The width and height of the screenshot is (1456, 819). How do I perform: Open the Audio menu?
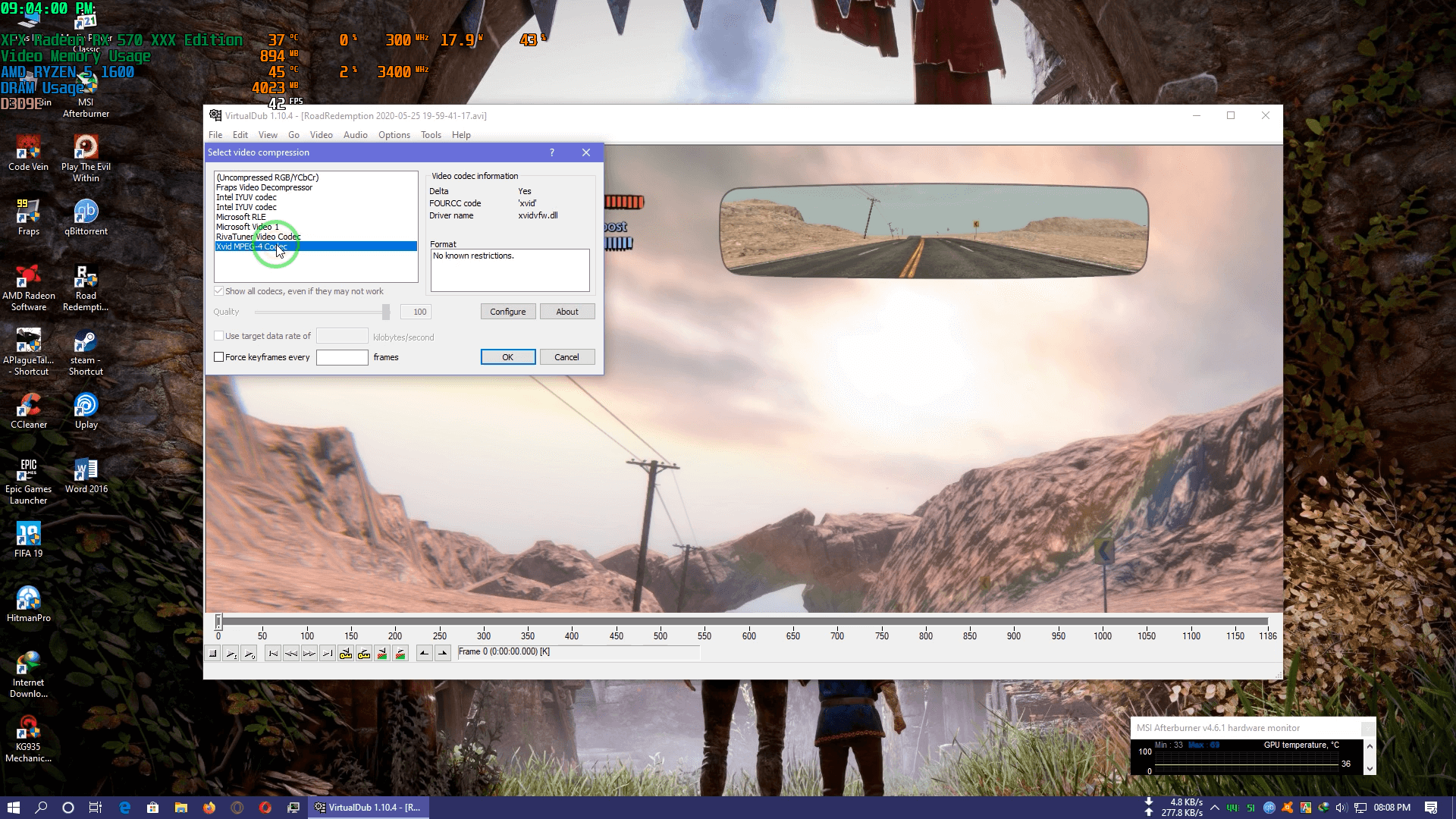(x=356, y=135)
